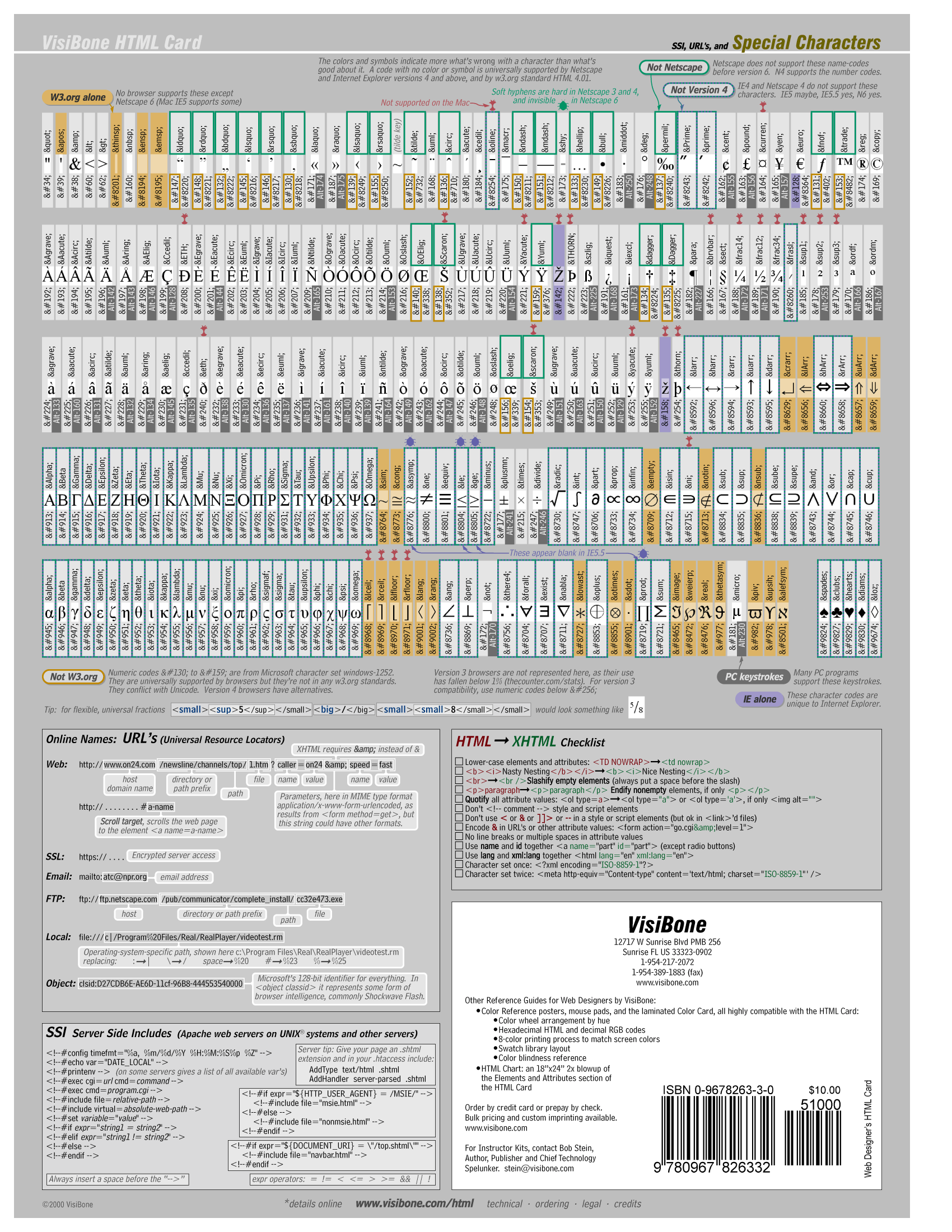This screenshot has width=952, height=1232.
Task: Click the clubs ♣ symbol glyph
Action: pyautogui.click(x=837, y=612)
